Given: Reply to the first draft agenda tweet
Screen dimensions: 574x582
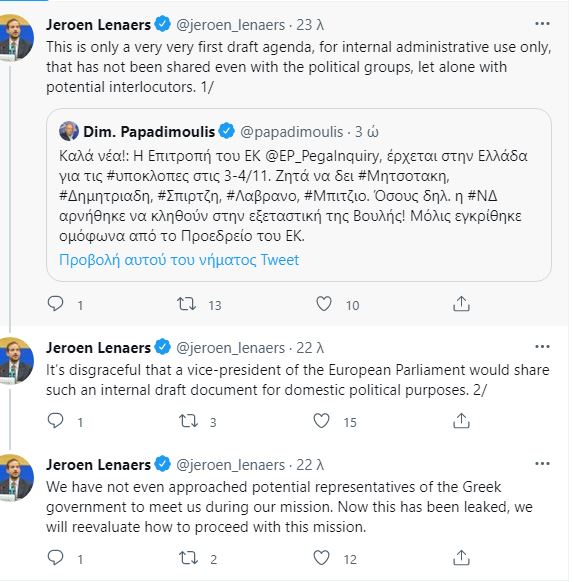Looking at the screenshot, I should click(56, 304).
